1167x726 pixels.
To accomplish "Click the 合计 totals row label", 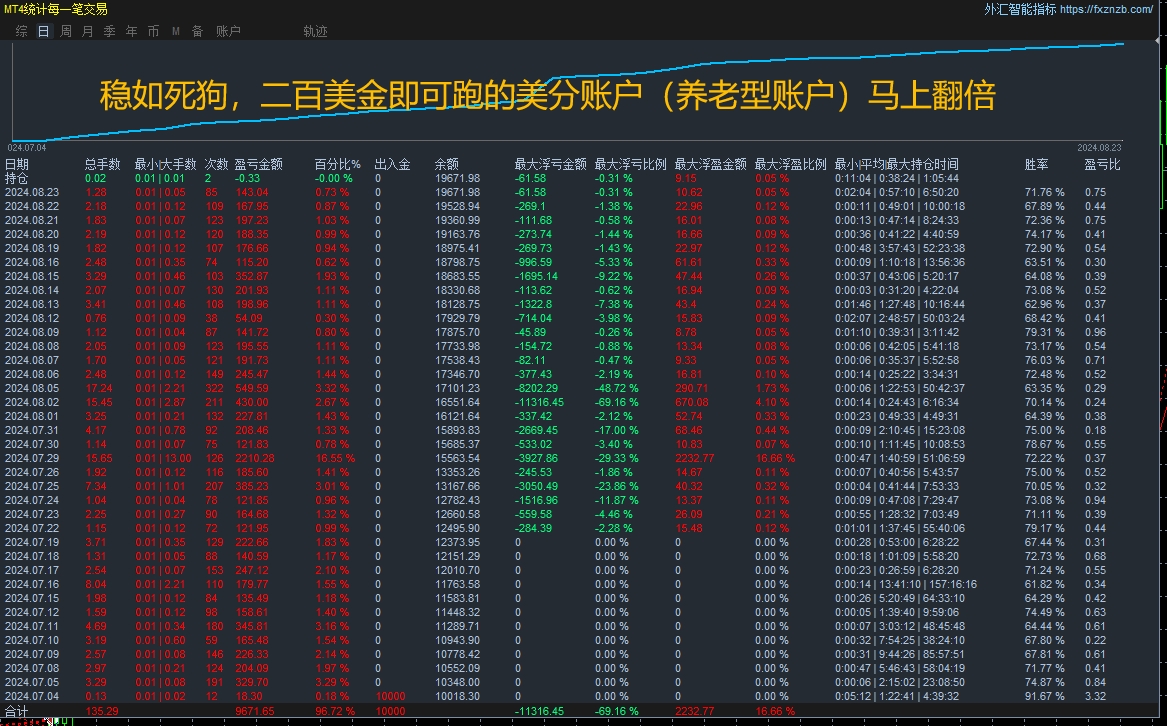I will [x=16, y=711].
